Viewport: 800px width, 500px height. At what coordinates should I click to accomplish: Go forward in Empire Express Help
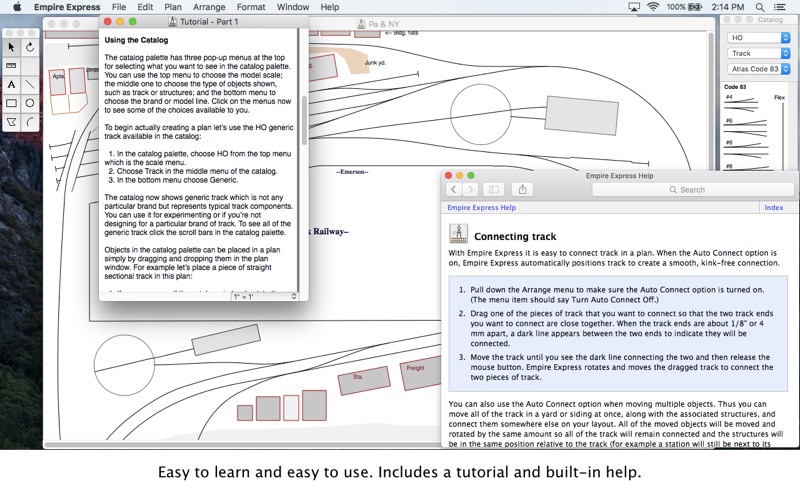[x=470, y=190]
